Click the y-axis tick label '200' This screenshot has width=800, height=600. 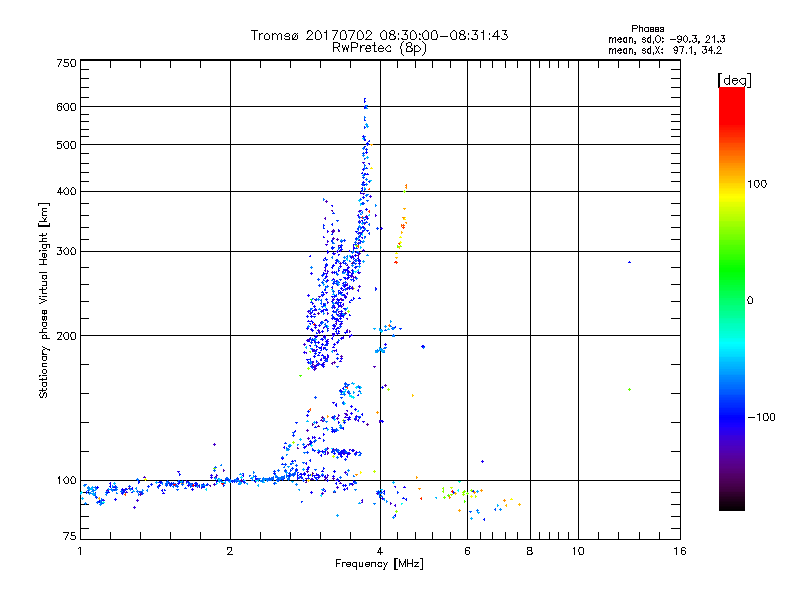point(66,336)
